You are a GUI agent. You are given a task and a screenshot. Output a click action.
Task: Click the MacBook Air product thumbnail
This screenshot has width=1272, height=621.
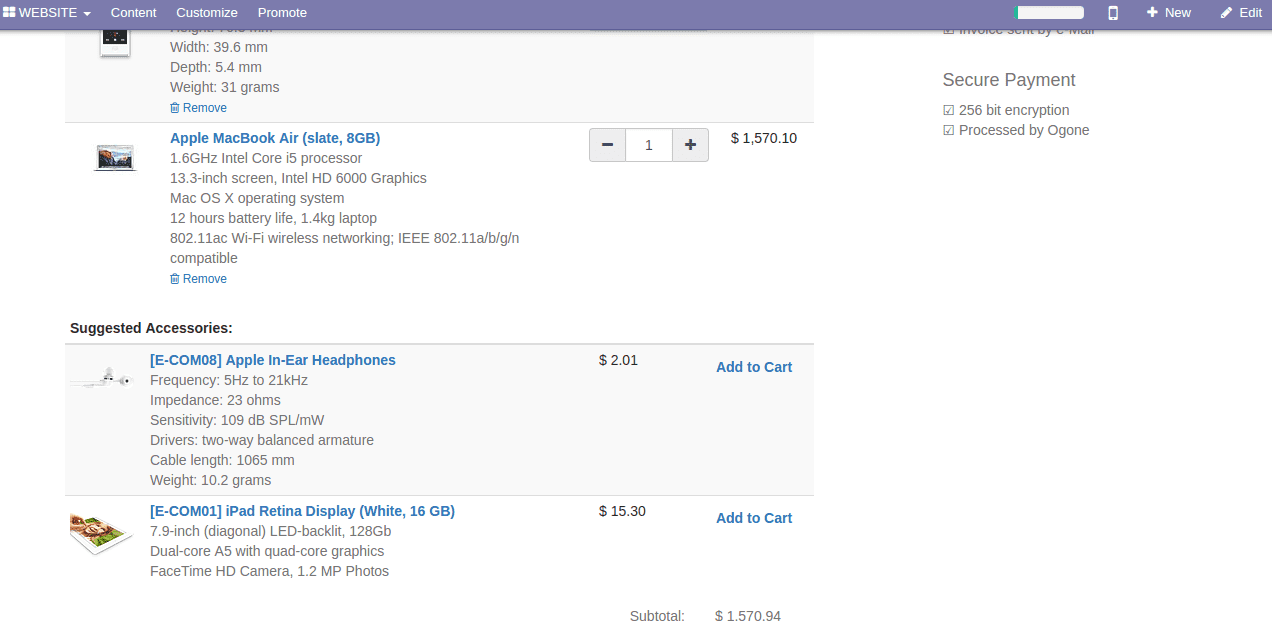click(115, 157)
